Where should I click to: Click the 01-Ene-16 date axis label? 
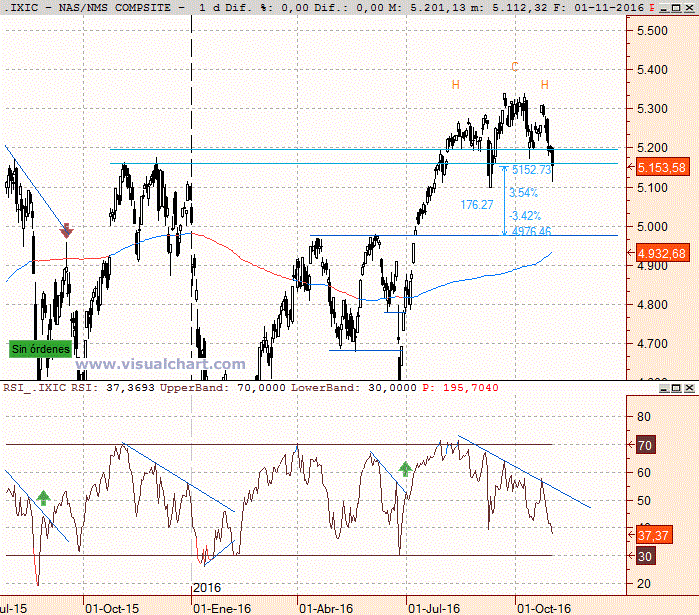(222, 608)
